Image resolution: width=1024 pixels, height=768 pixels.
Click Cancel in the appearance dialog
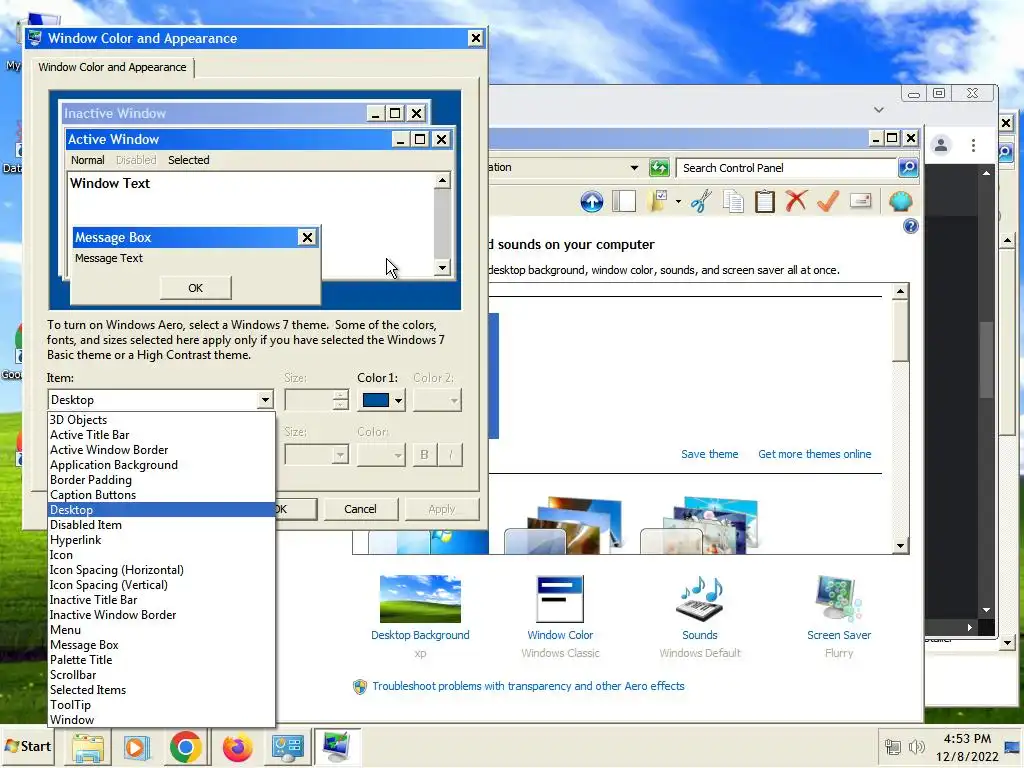(x=360, y=509)
